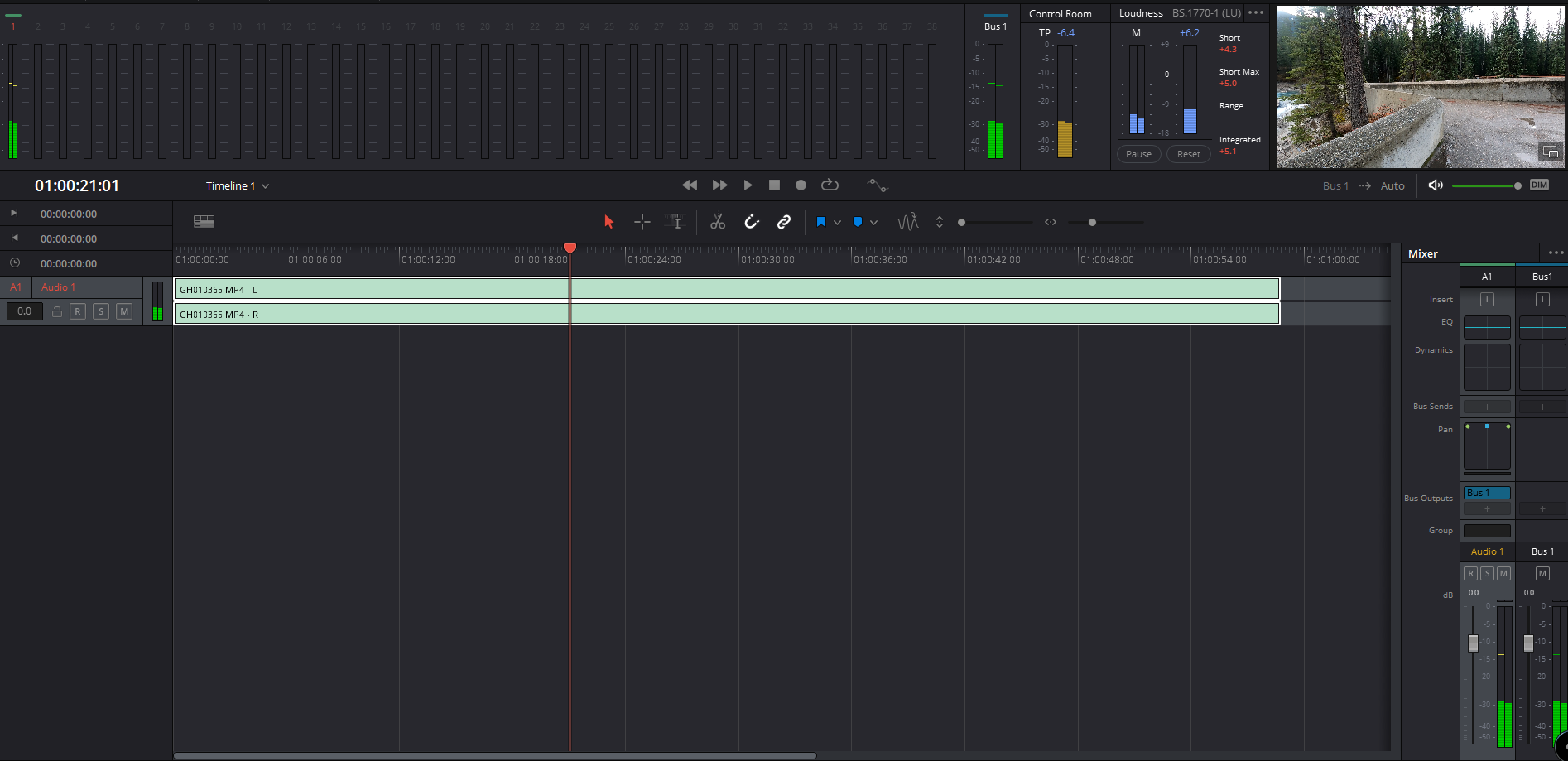The width and height of the screenshot is (1568, 761).
Task: Click the transient detection waveform icon
Action: [908, 222]
